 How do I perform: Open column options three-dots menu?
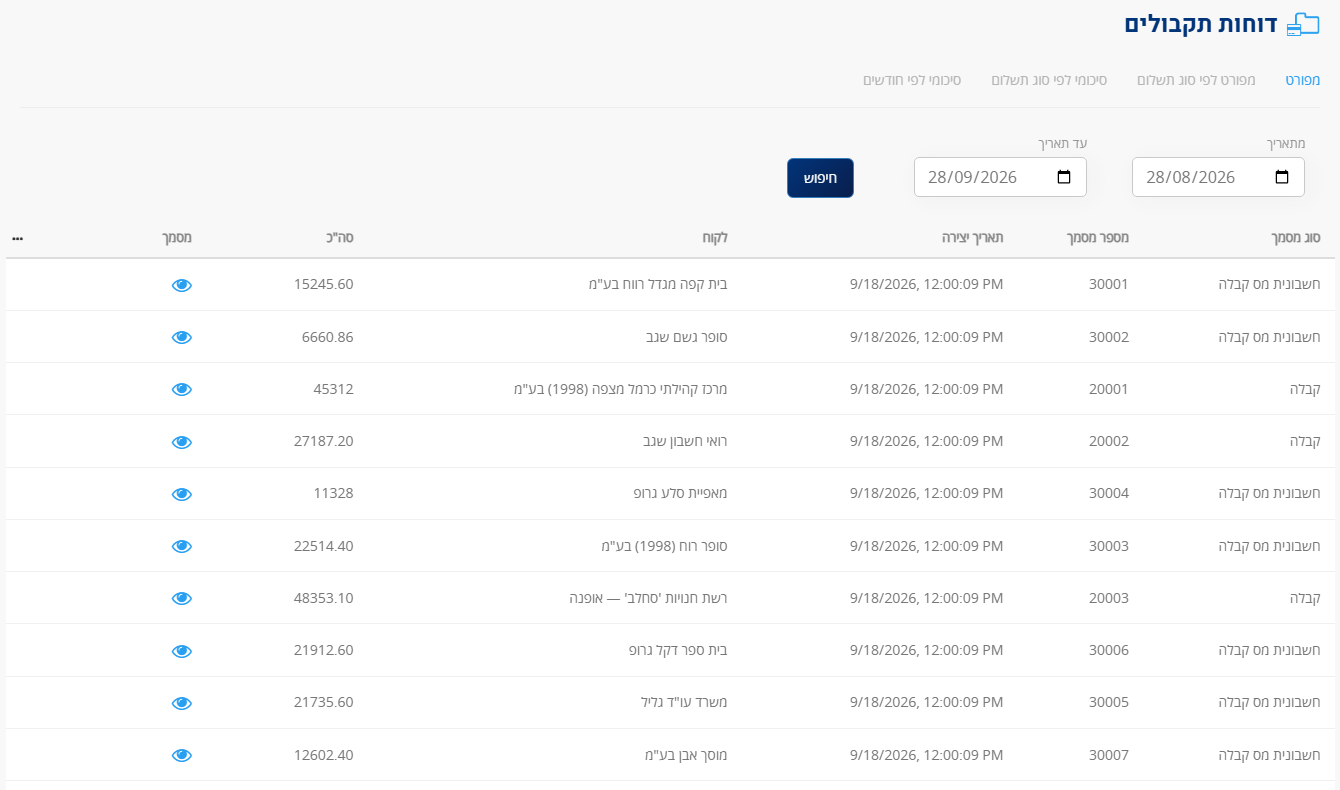click(18, 239)
